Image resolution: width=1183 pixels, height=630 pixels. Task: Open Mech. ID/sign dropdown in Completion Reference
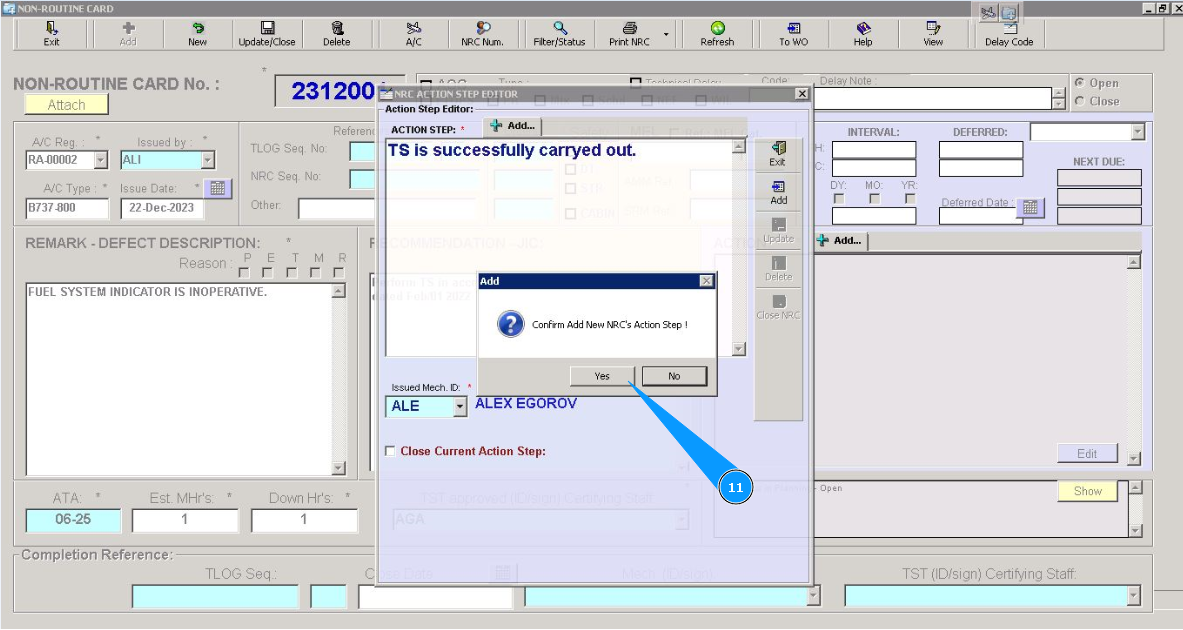click(x=813, y=596)
